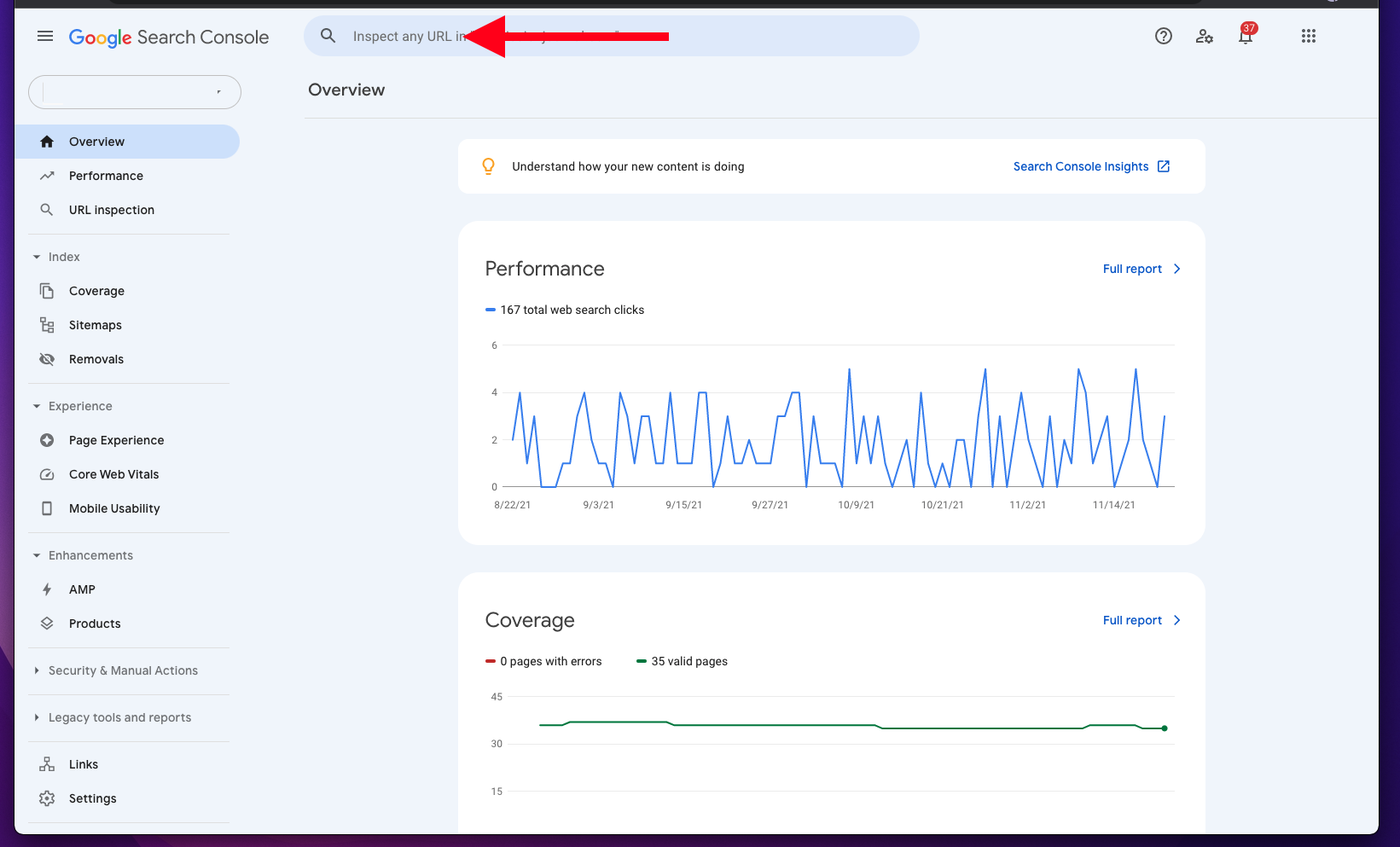The image size is (1400, 847).
Task: Click the Performance trend icon in sidebar
Action: point(47,176)
